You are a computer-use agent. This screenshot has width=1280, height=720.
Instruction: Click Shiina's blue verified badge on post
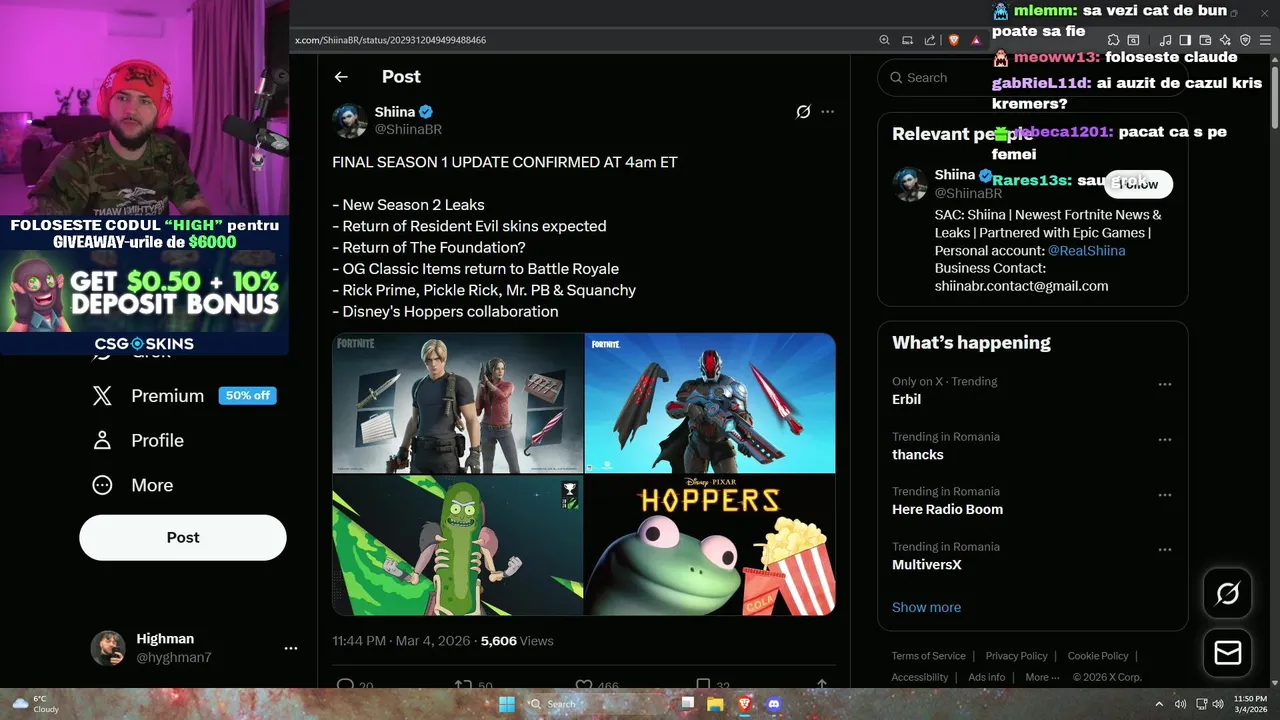tap(426, 112)
